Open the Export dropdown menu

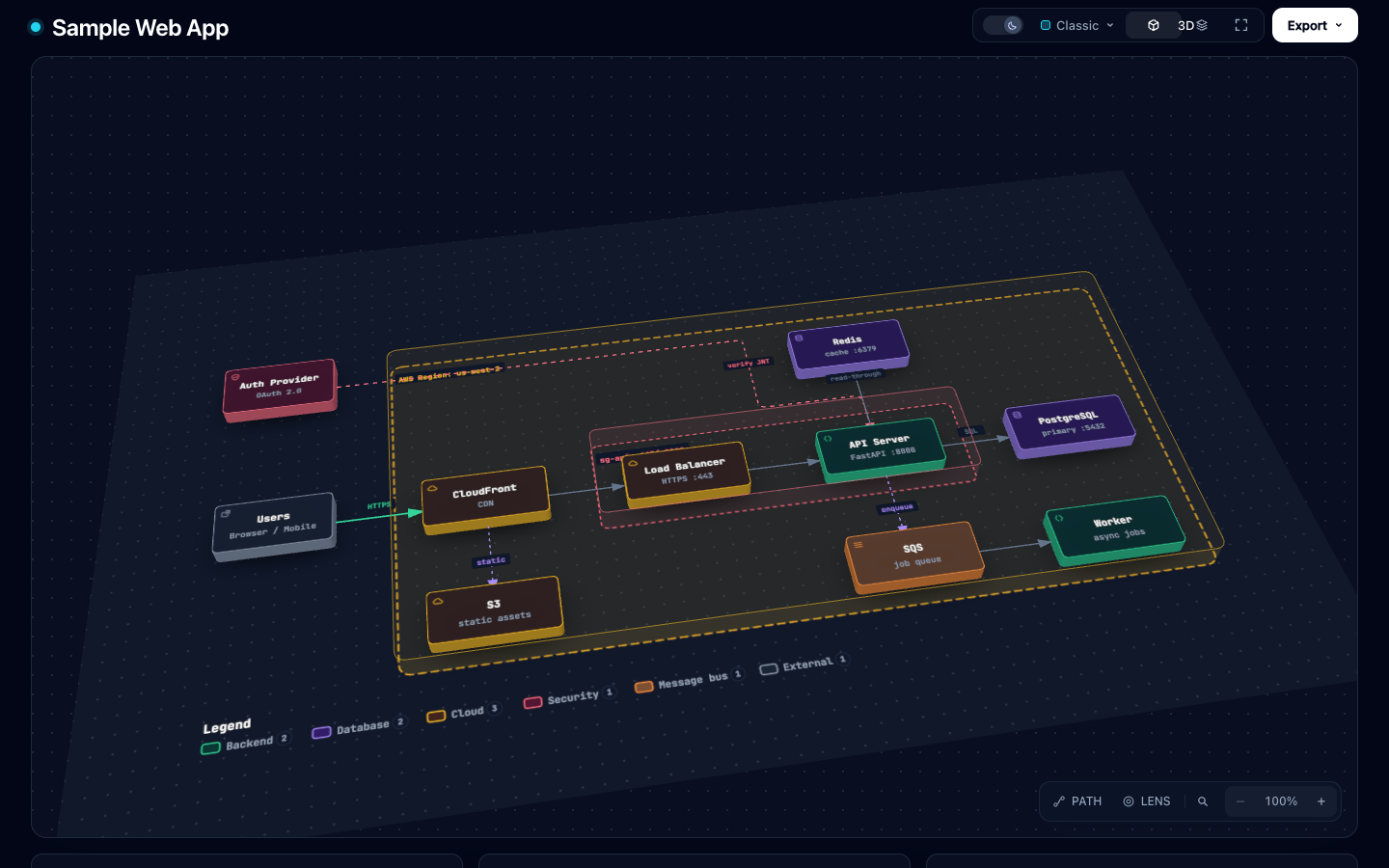coord(1315,25)
